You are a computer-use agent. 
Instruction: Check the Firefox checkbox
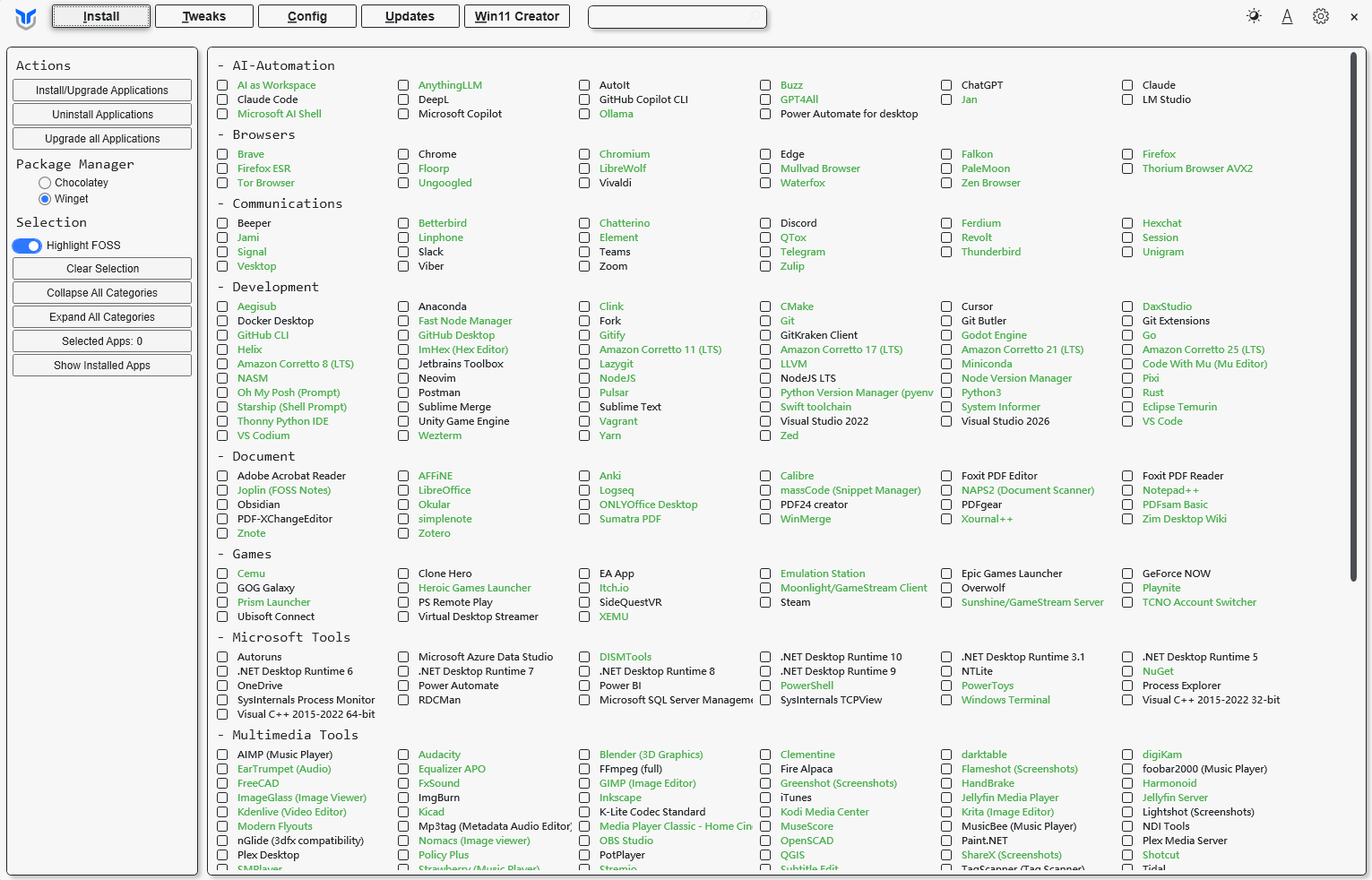coord(1127,154)
